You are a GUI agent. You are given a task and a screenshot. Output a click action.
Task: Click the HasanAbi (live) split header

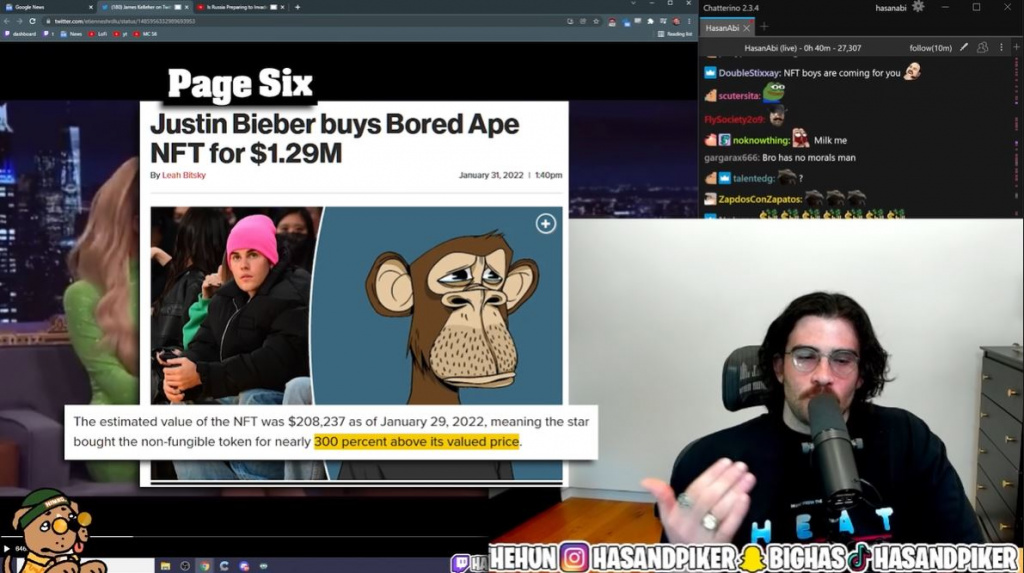803,48
